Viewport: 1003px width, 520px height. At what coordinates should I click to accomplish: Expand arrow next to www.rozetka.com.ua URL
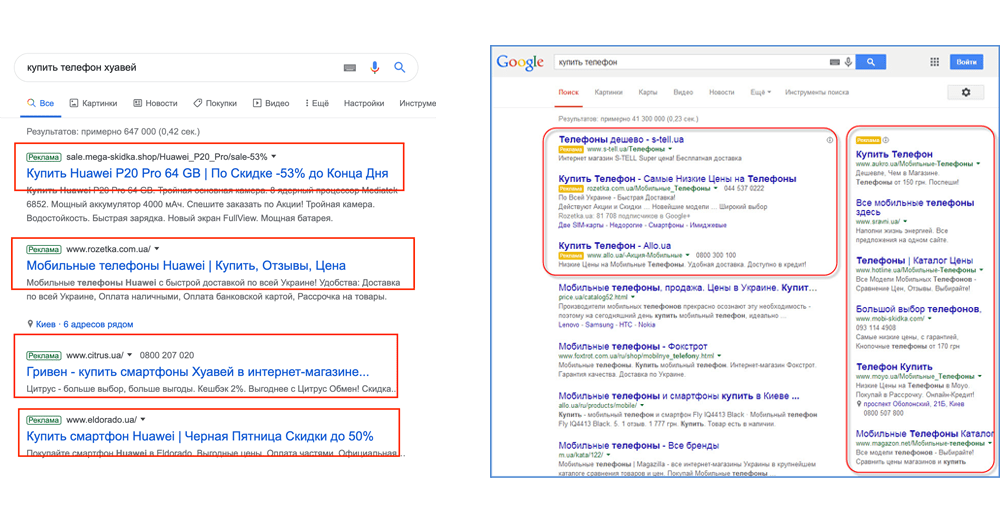pyautogui.click(x=157, y=248)
